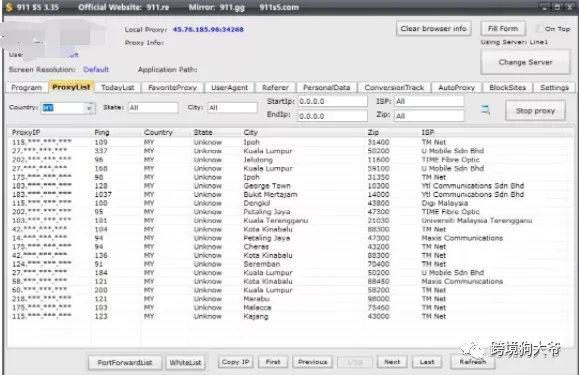Click the Default screen resolution link
Image resolution: width=579 pixels, height=375 pixels.
click(x=96, y=69)
